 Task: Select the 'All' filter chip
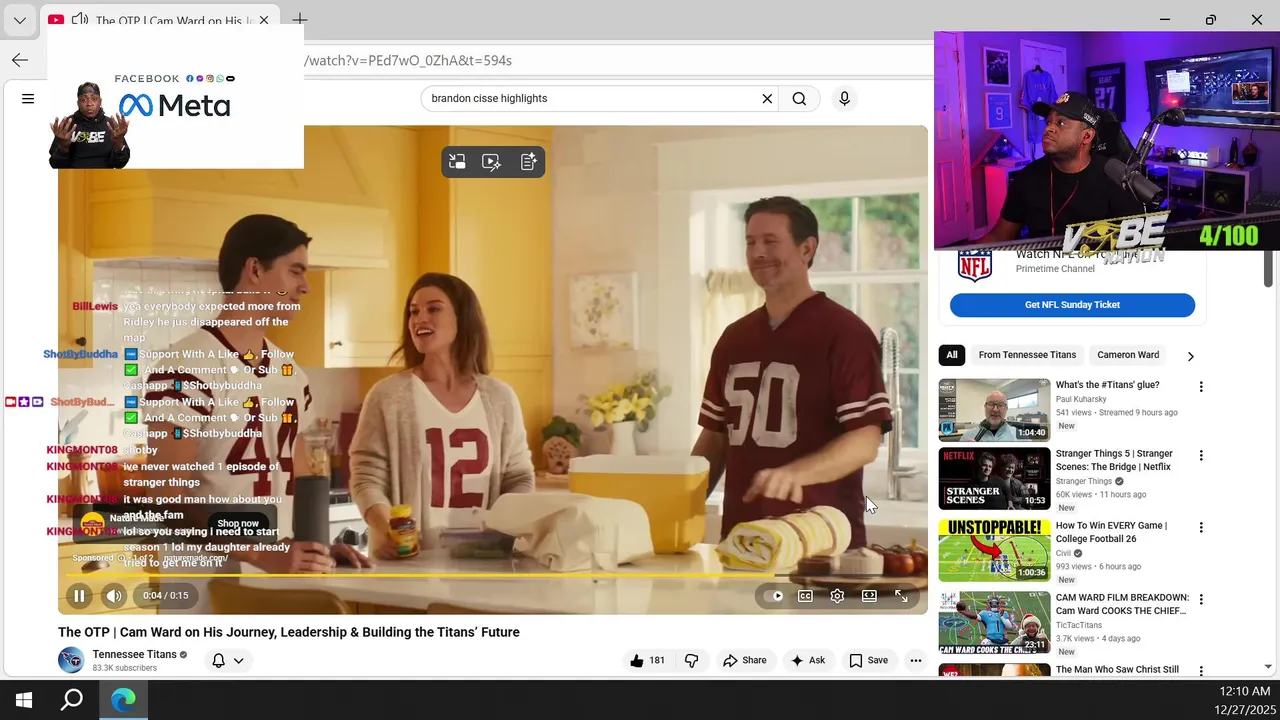952,355
